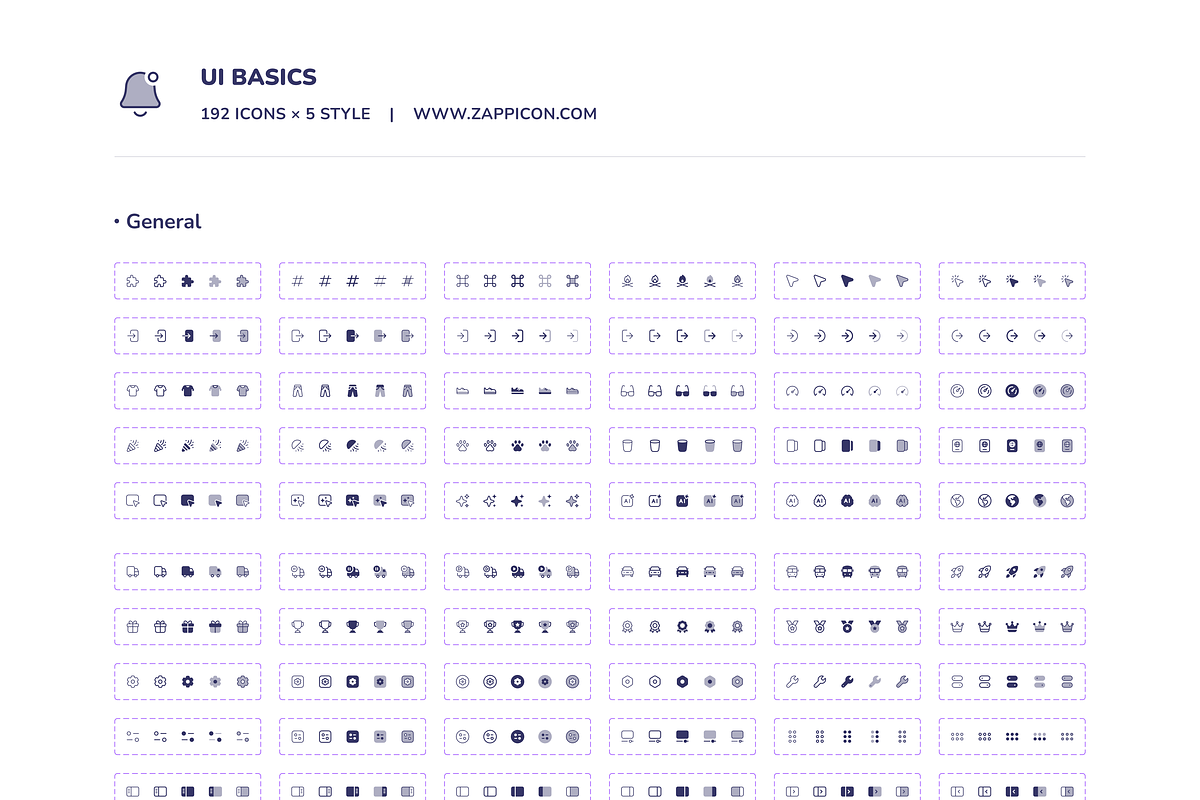Choose the solid dark horizontal sliders icon
This screenshot has width=1200, height=800.
coord(187,737)
